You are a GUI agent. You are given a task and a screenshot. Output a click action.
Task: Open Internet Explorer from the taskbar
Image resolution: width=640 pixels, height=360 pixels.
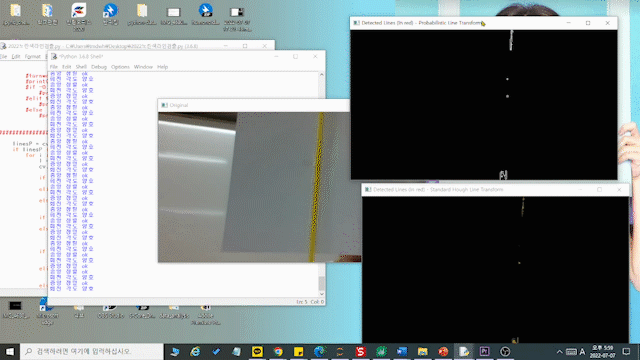(195, 351)
